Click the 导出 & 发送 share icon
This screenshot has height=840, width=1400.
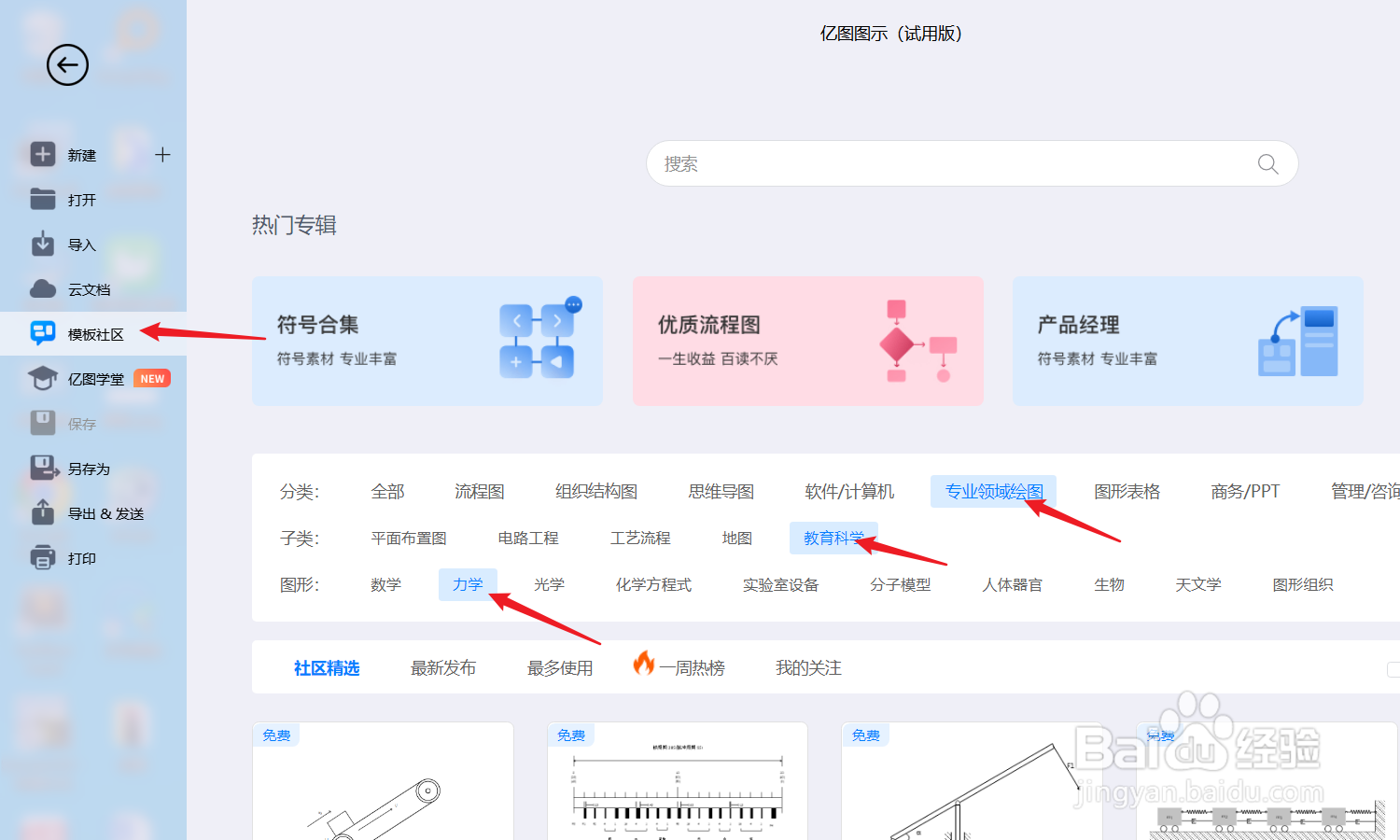coord(43,511)
